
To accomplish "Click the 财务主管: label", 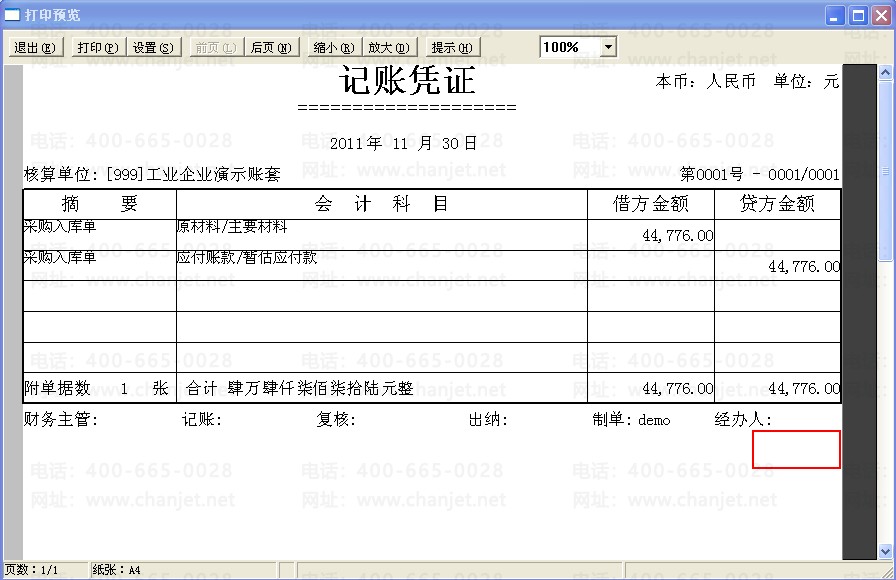I will click(61, 419).
